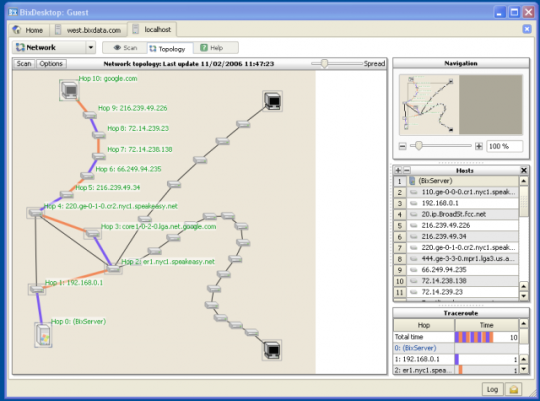Select the BixServer host icon at Hop 0
Image resolution: width=540 pixels, height=401 pixels.
click(43, 335)
